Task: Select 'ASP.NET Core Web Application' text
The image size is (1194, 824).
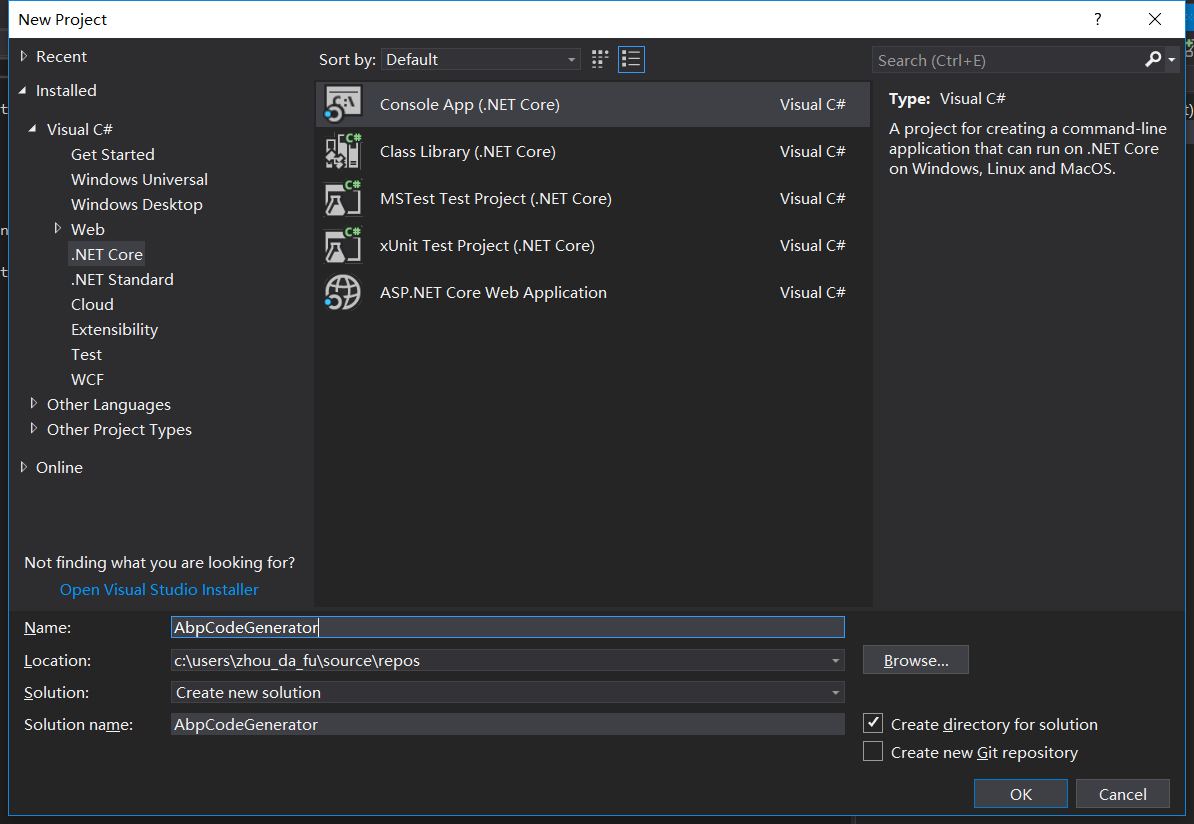Action: pos(493,292)
